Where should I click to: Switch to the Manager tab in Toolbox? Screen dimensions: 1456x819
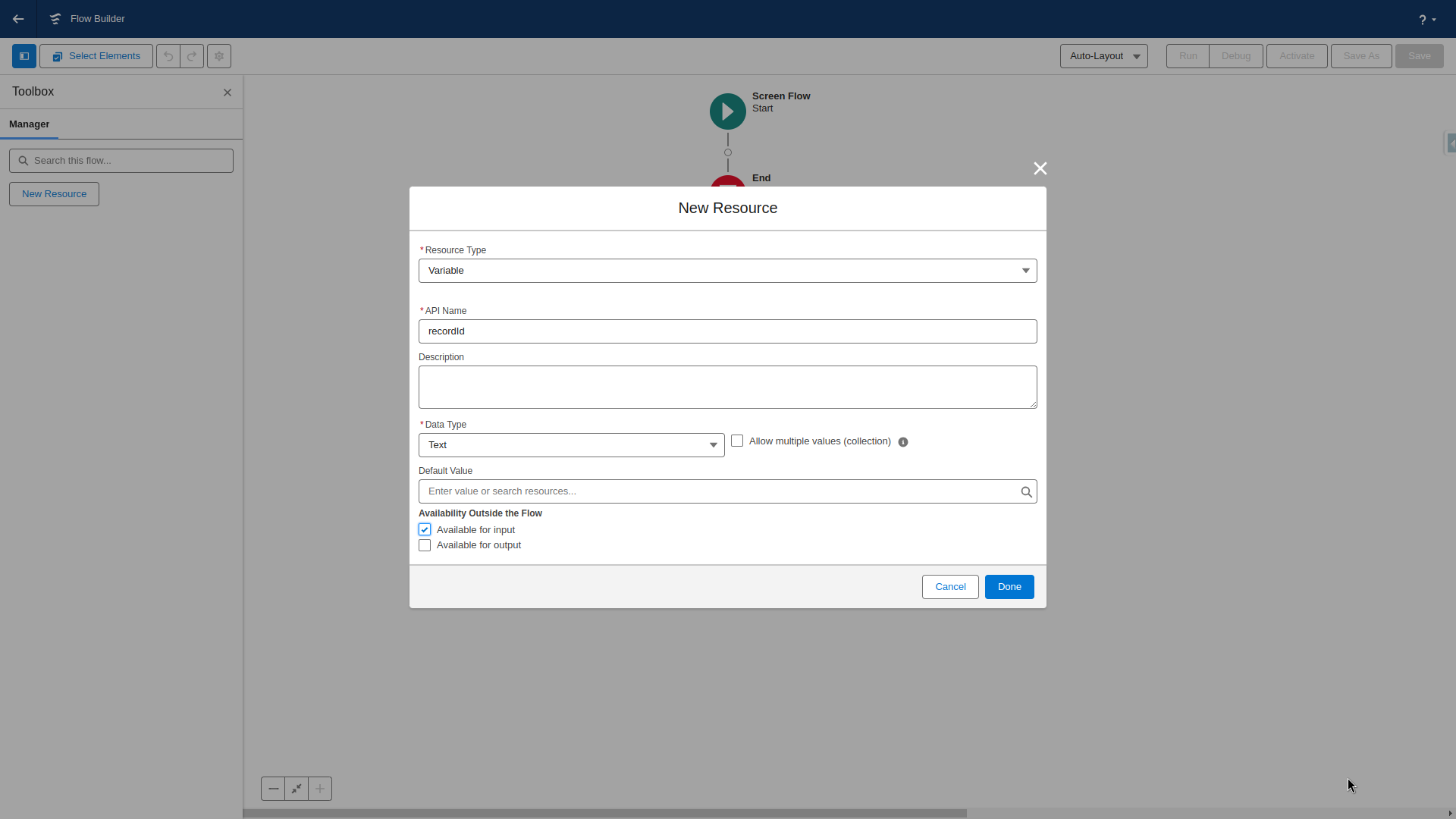pos(29,124)
